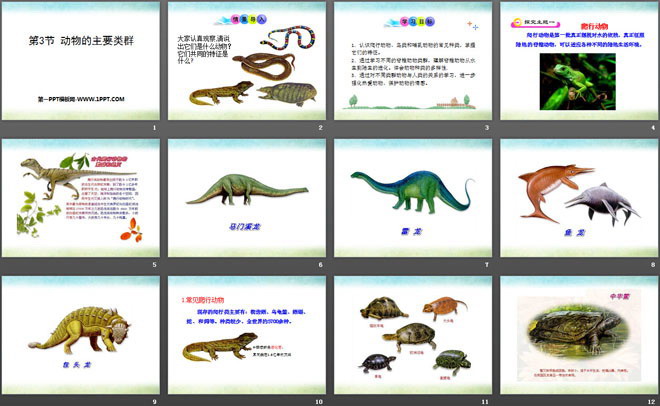The width and height of the screenshot is (660, 406).
Task: Click the red 爬行动物 heading on slide 4
Action: coord(594,26)
